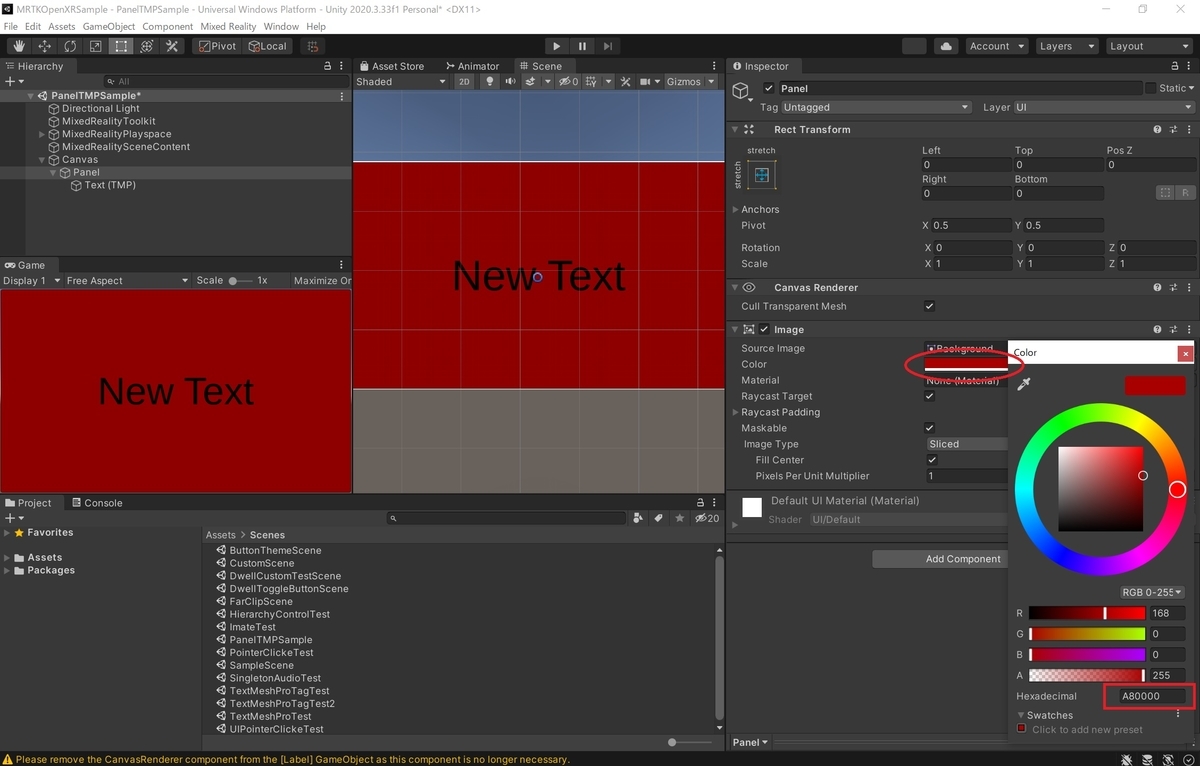
Task: Open scene camera settings icon
Action: pos(645,82)
